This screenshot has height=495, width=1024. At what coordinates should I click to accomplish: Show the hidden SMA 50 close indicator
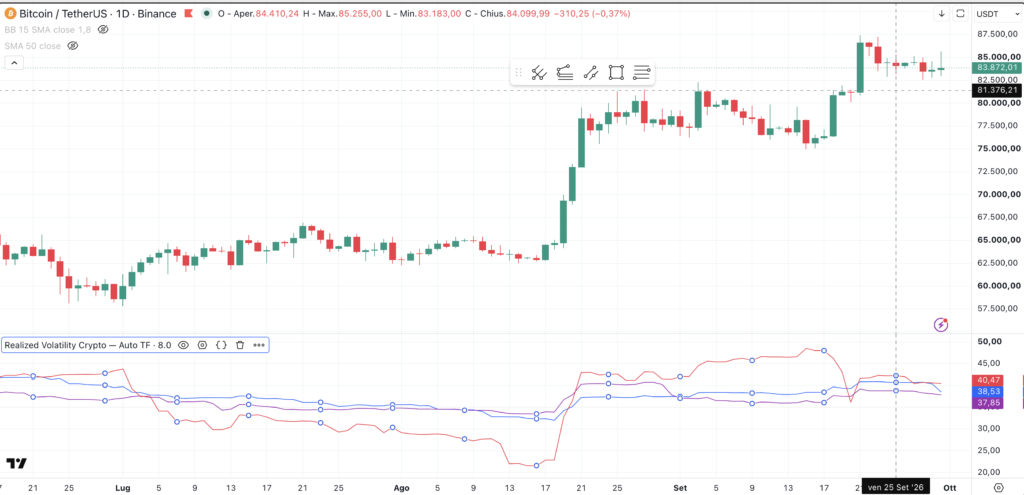[x=72, y=46]
